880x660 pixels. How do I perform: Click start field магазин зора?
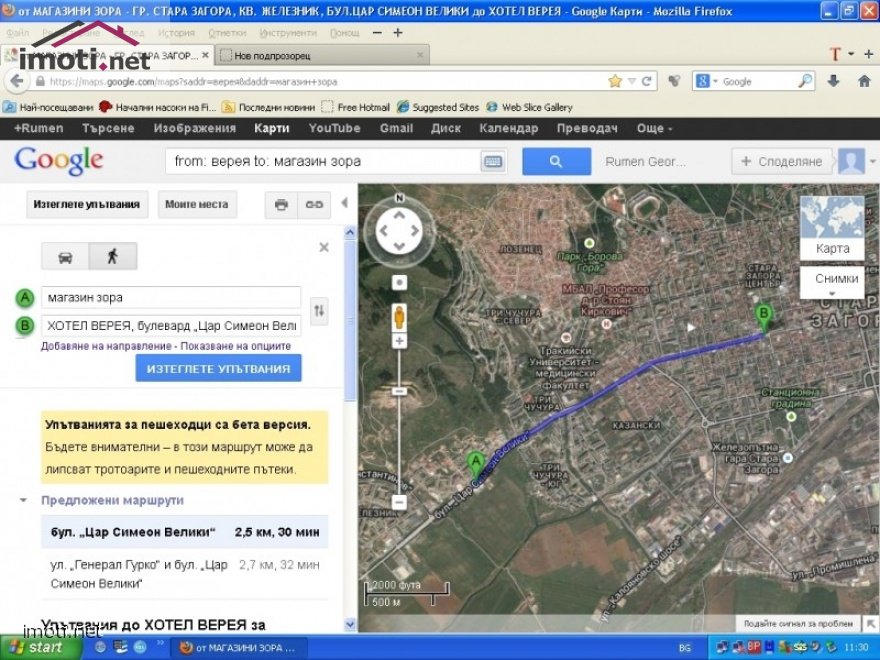pos(171,297)
